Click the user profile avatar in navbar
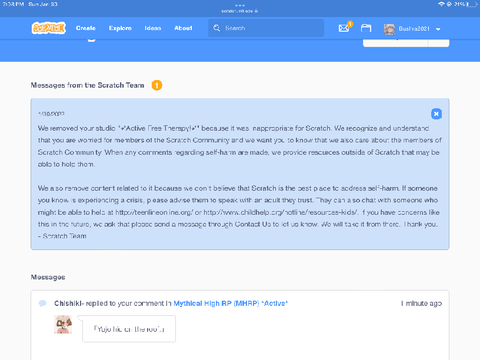Image resolution: width=480 pixels, height=360 pixels. [x=389, y=29]
